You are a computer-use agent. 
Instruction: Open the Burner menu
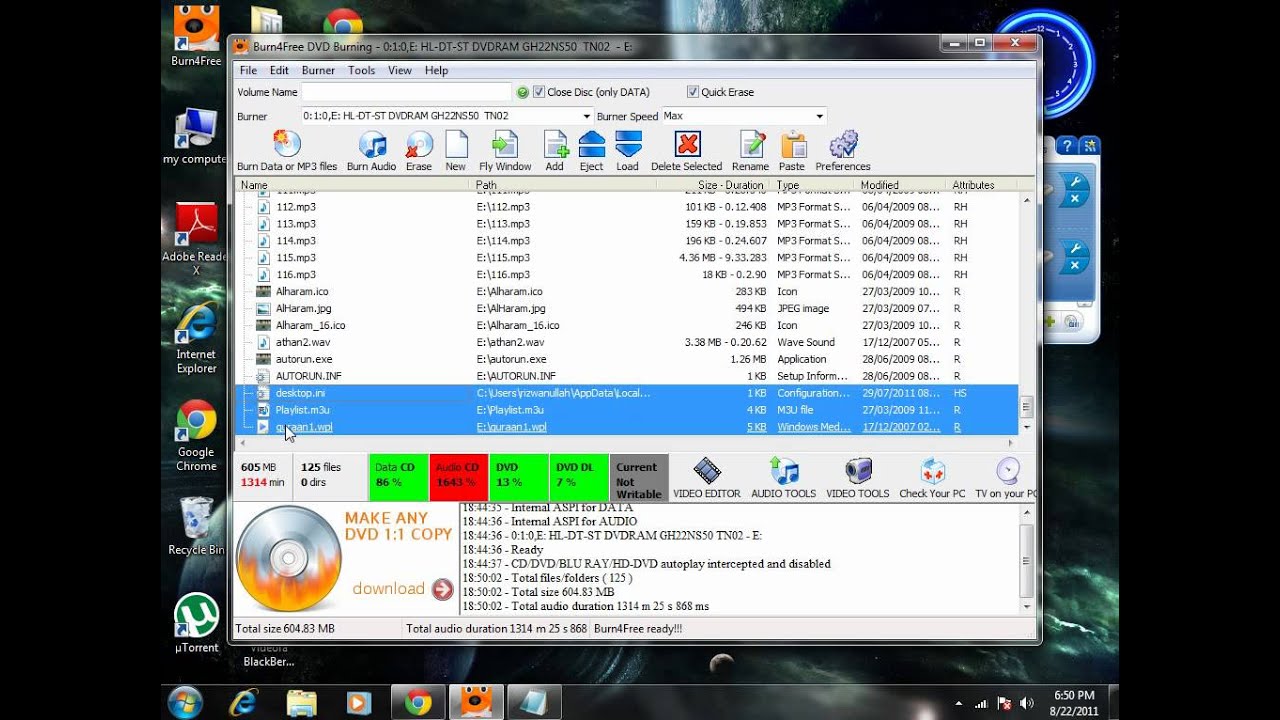point(318,70)
